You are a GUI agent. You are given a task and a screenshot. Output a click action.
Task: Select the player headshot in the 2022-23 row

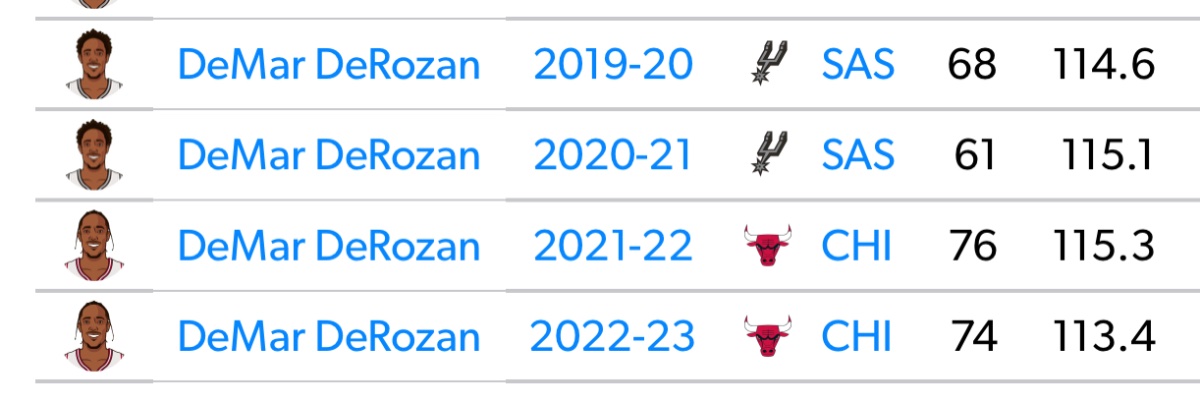tap(93, 337)
